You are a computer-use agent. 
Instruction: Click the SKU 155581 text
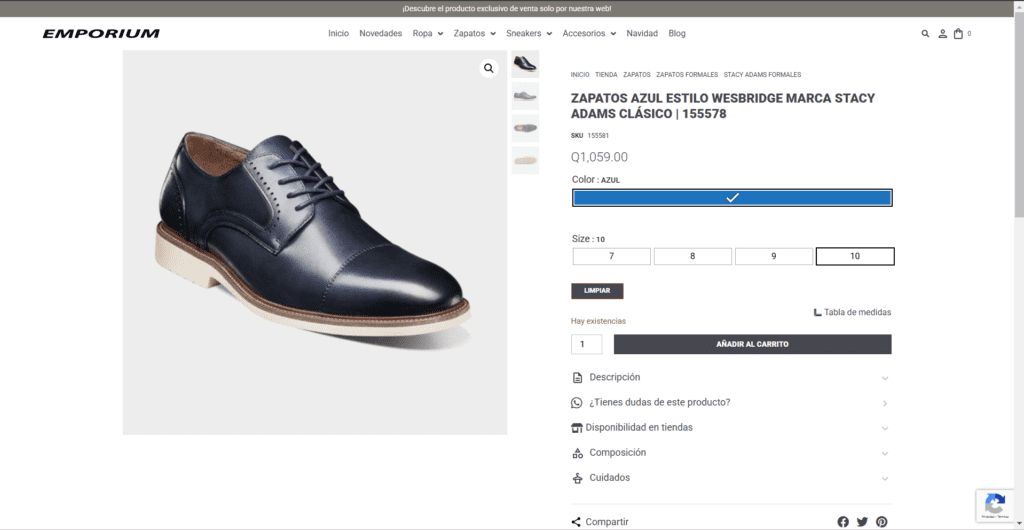[590, 136]
